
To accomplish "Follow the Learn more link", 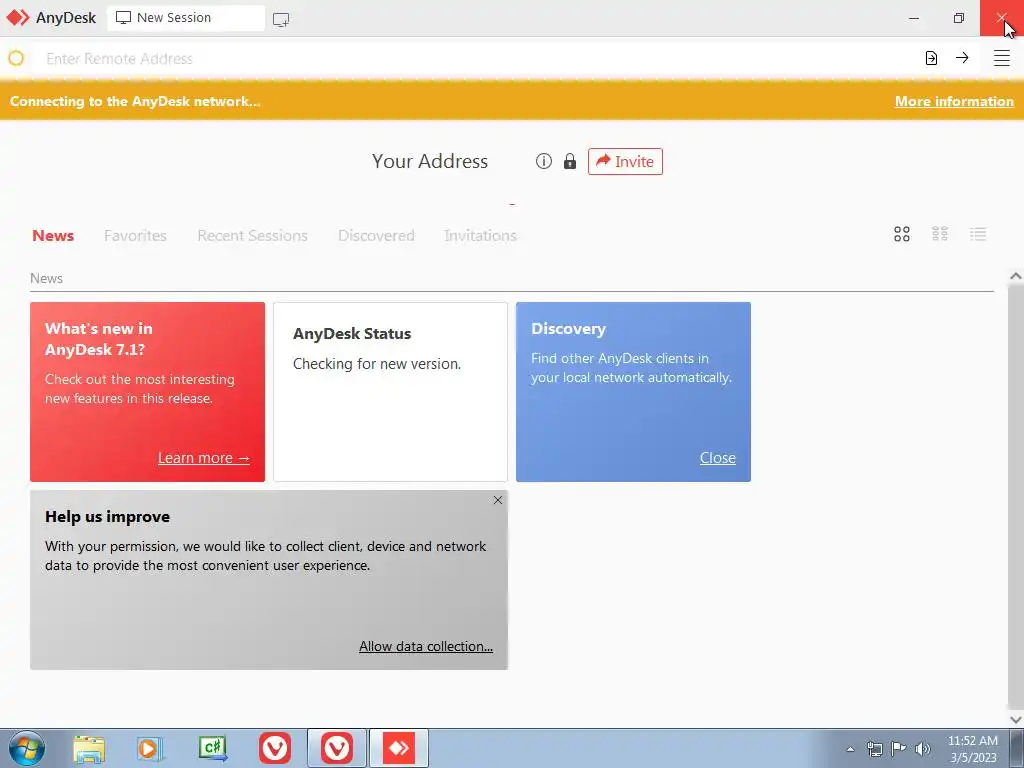I will (204, 458).
